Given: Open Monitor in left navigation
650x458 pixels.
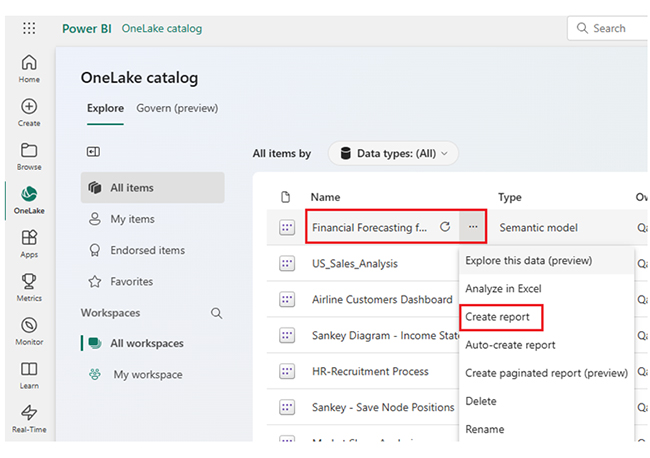Looking at the screenshot, I should [29, 331].
